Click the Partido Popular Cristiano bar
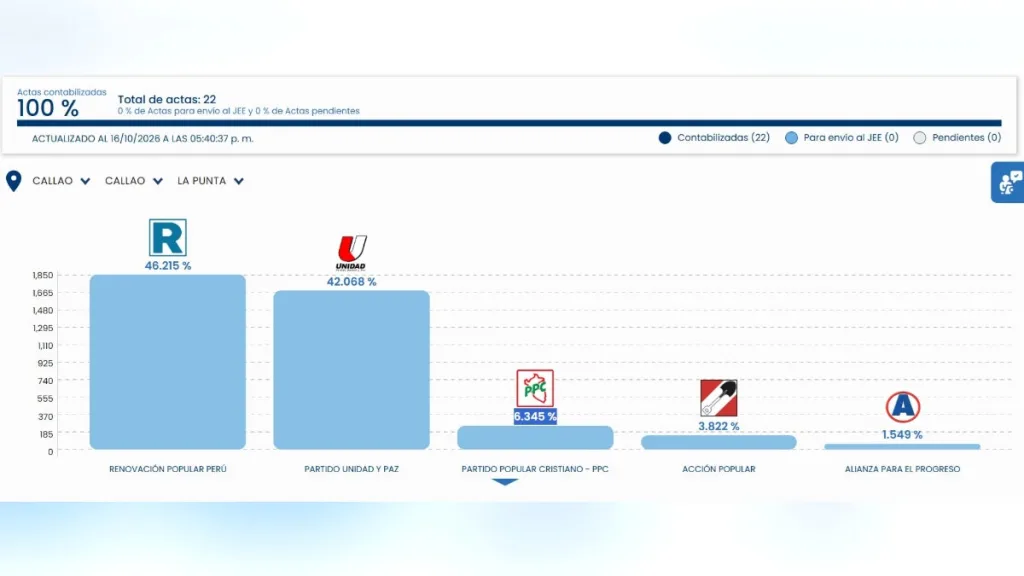The image size is (1024, 576). (x=535, y=438)
